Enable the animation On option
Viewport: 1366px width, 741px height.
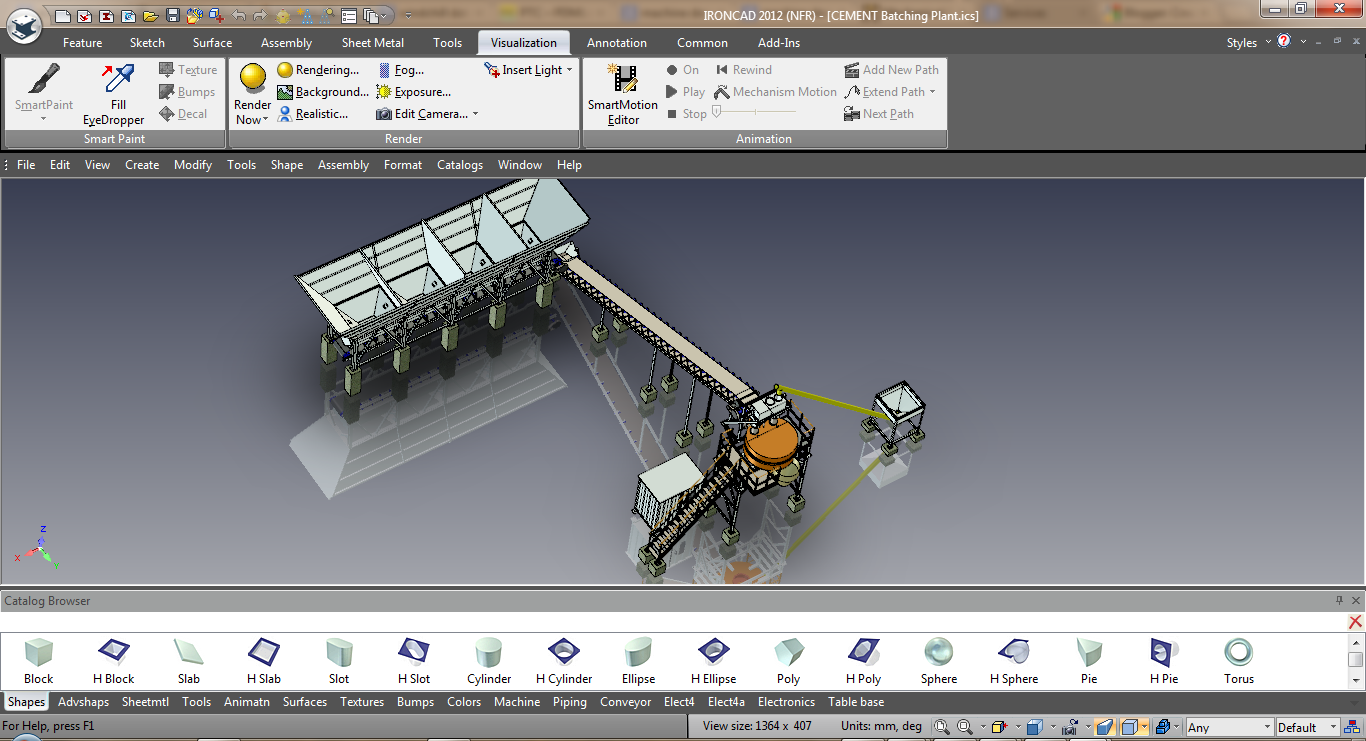tap(683, 69)
